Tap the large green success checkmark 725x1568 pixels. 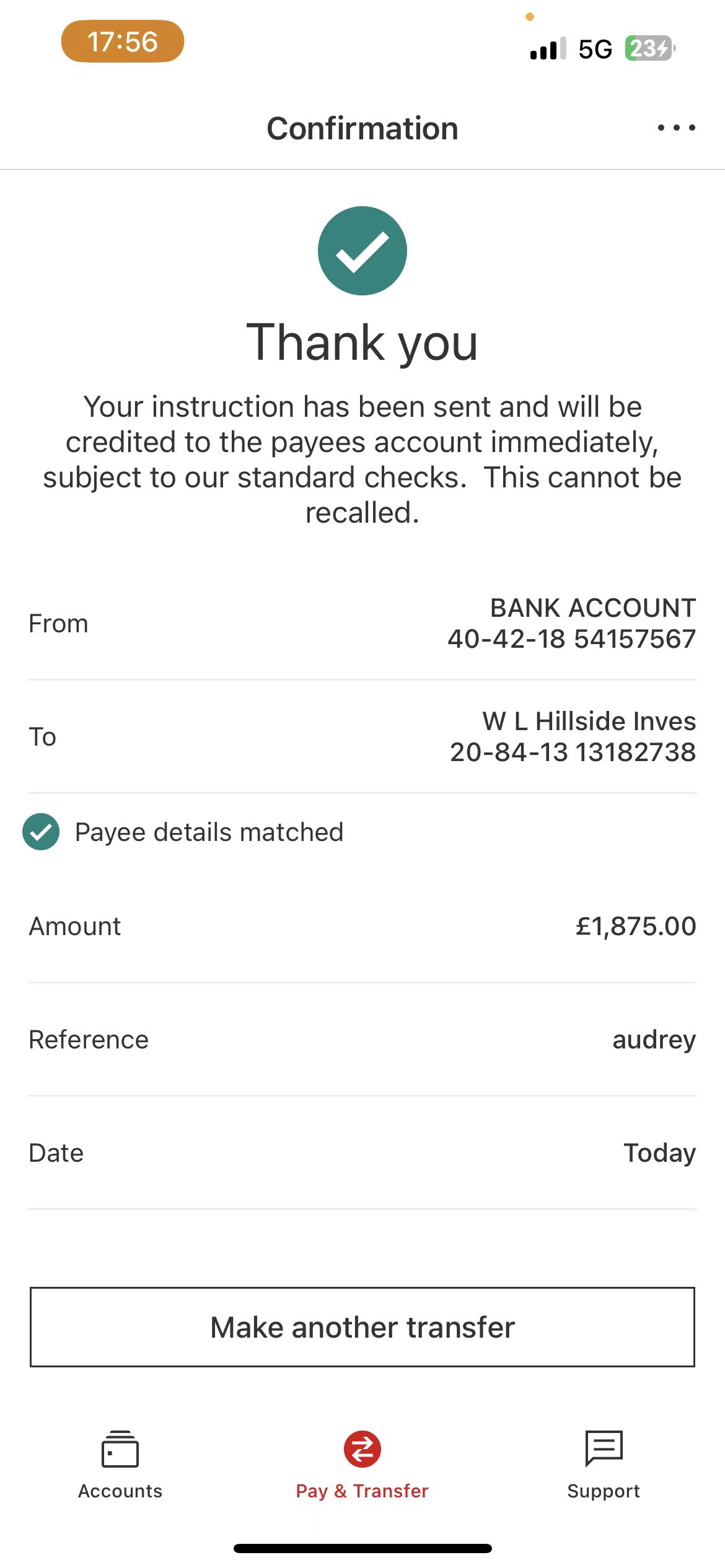[362, 251]
